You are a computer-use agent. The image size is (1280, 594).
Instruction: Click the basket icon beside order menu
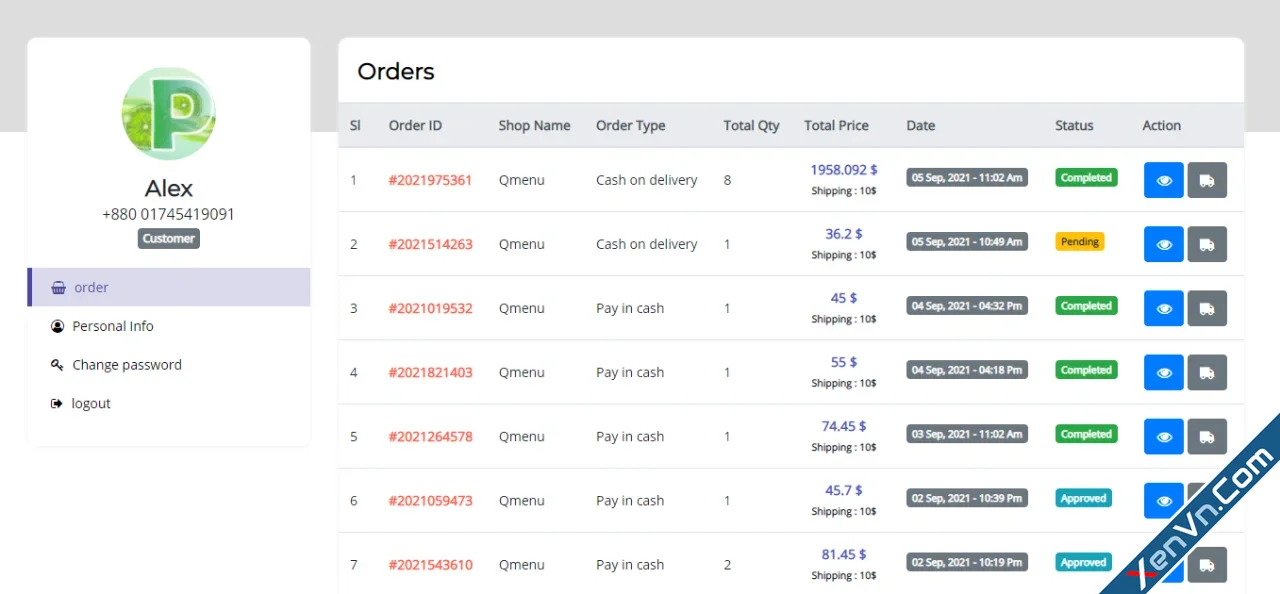58,287
